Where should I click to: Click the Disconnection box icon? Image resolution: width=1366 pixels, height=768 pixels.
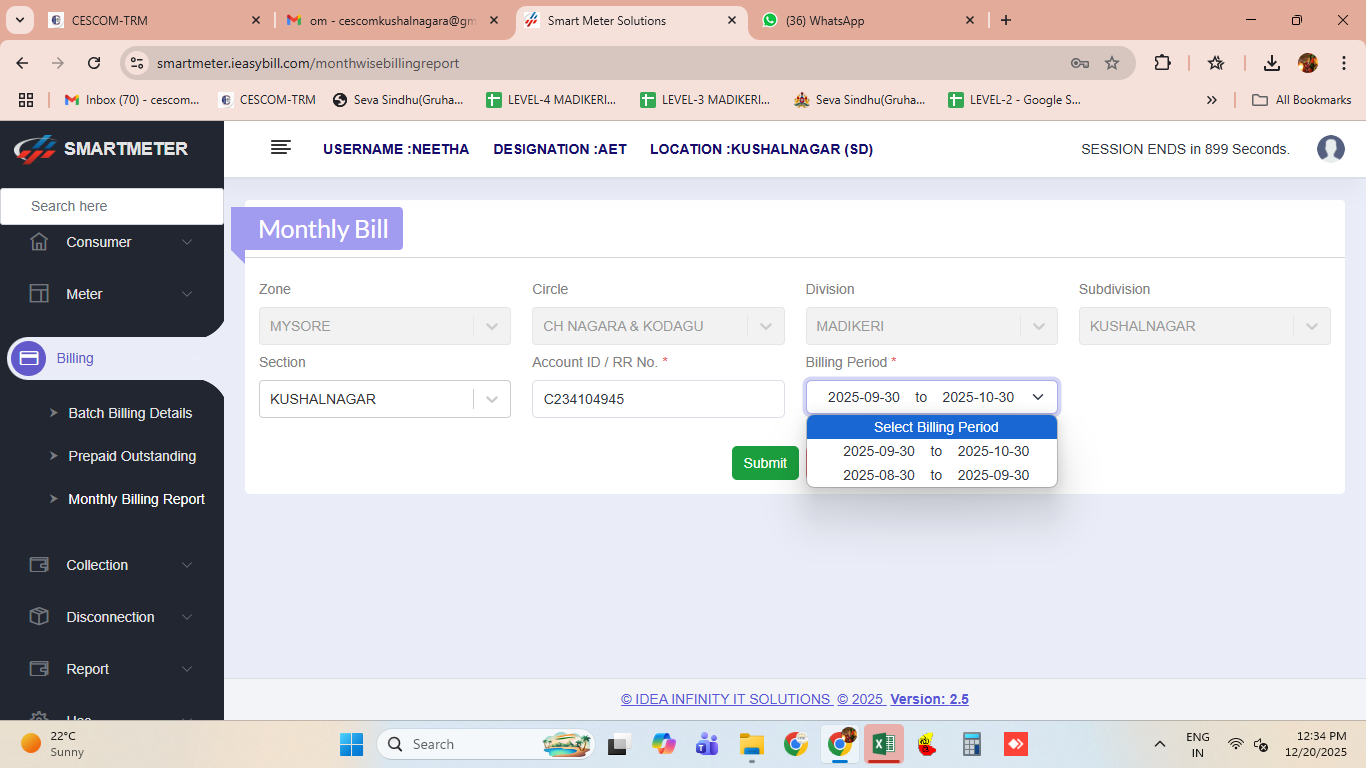pyautogui.click(x=39, y=617)
